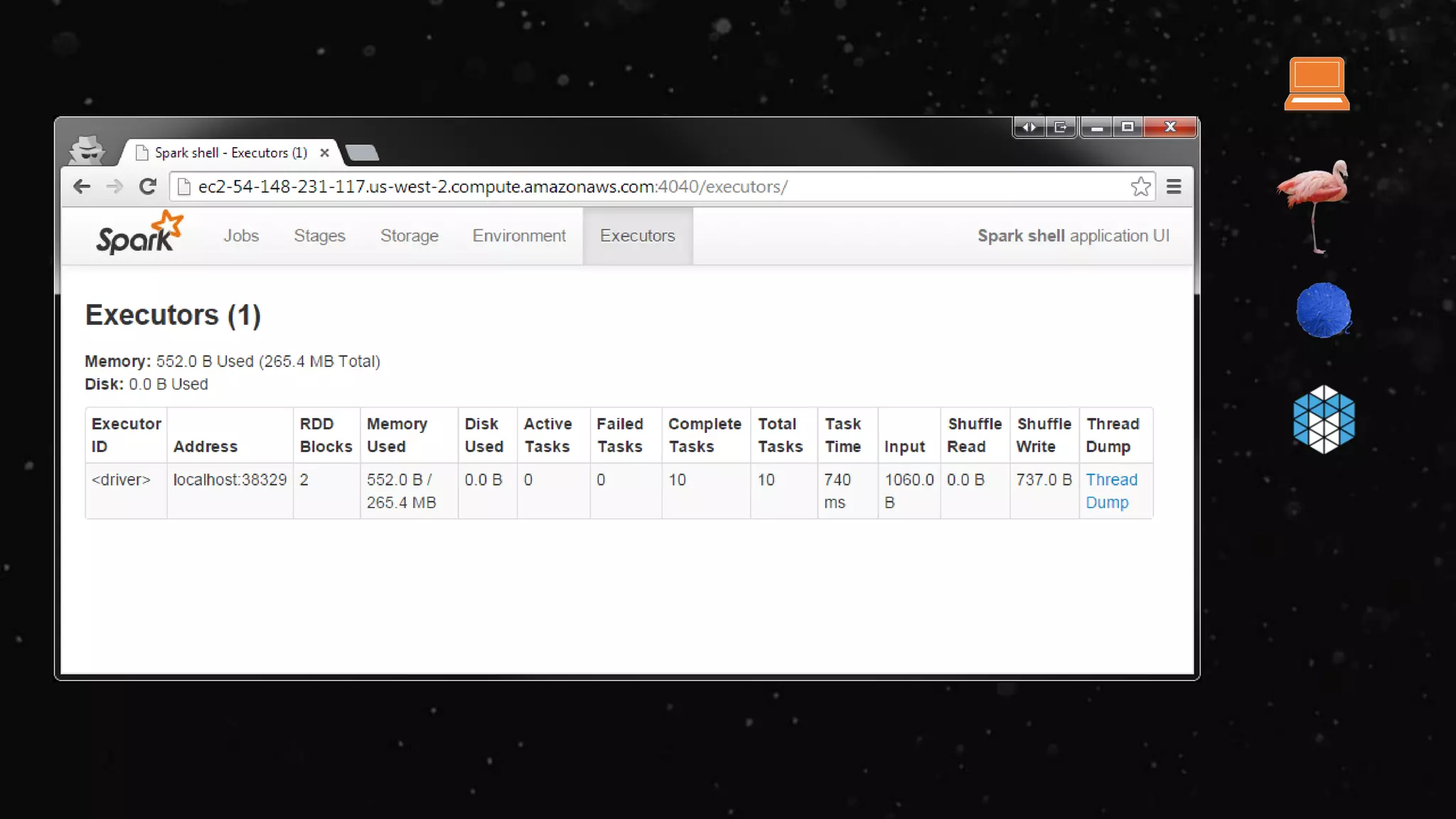This screenshot has height=819, width=1456.
Task: Click the browser back arrow
Action: click(x=82, y=187)
